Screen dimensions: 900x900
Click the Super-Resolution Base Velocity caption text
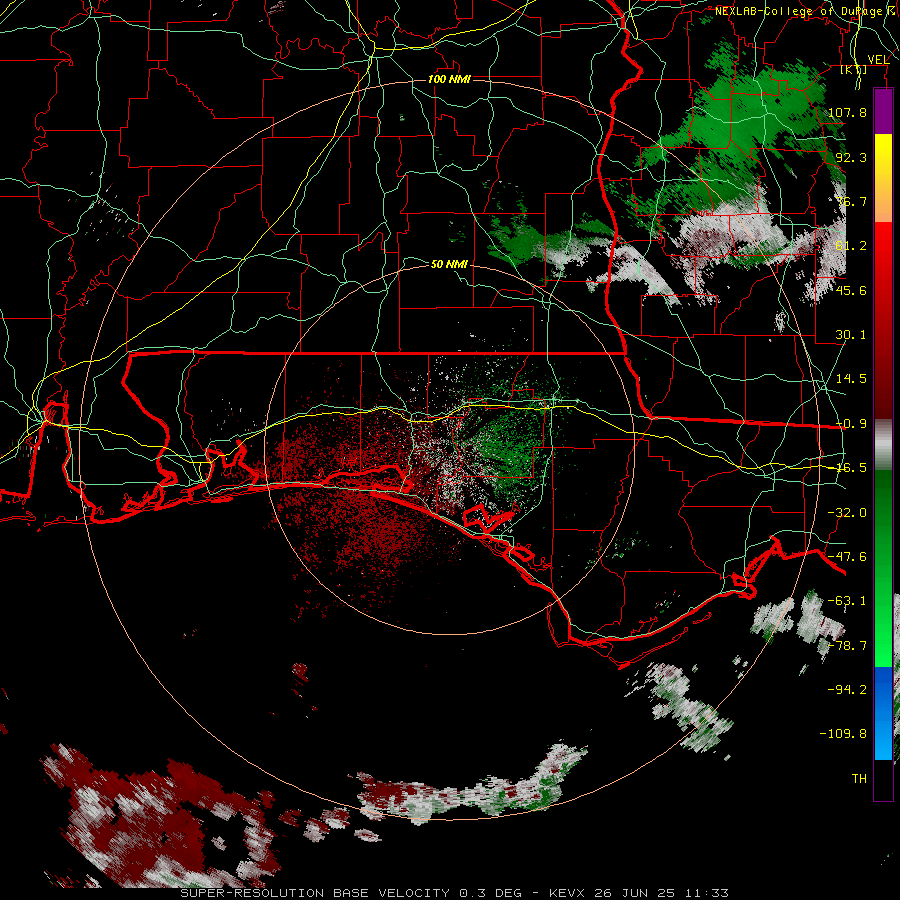point(455,893)
